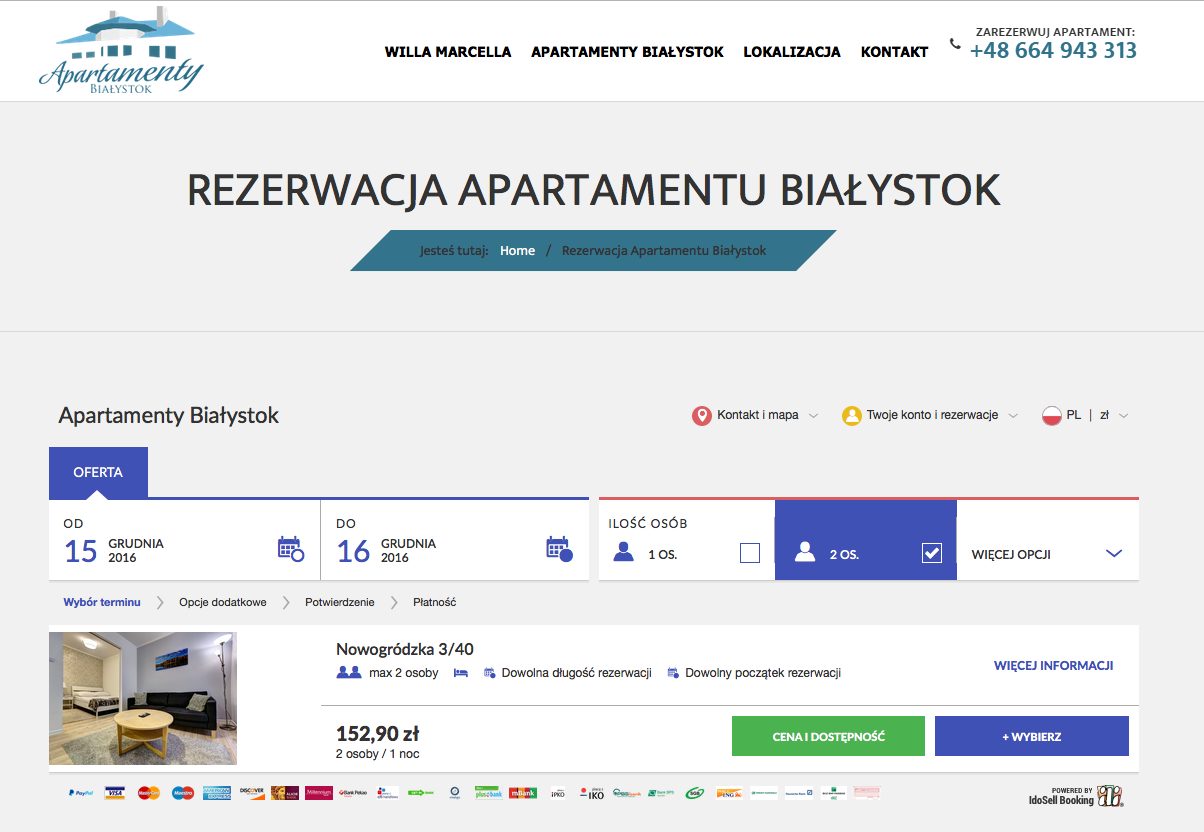Click the location pin icon next to Kontakt i mapa

(x=703, y=414)
